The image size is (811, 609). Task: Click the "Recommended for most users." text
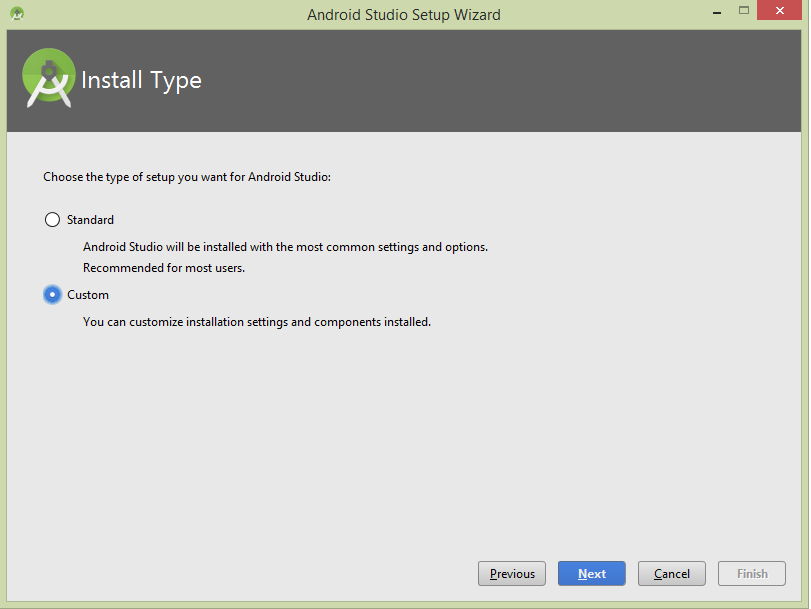point(164,268)
